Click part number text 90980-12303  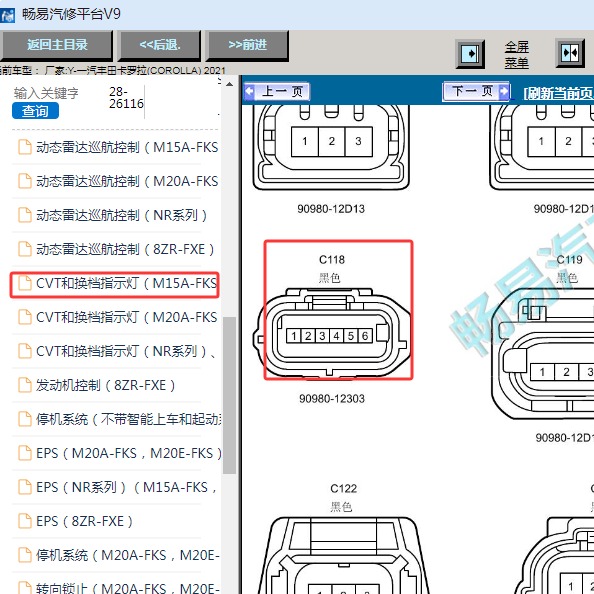(332, 399)
